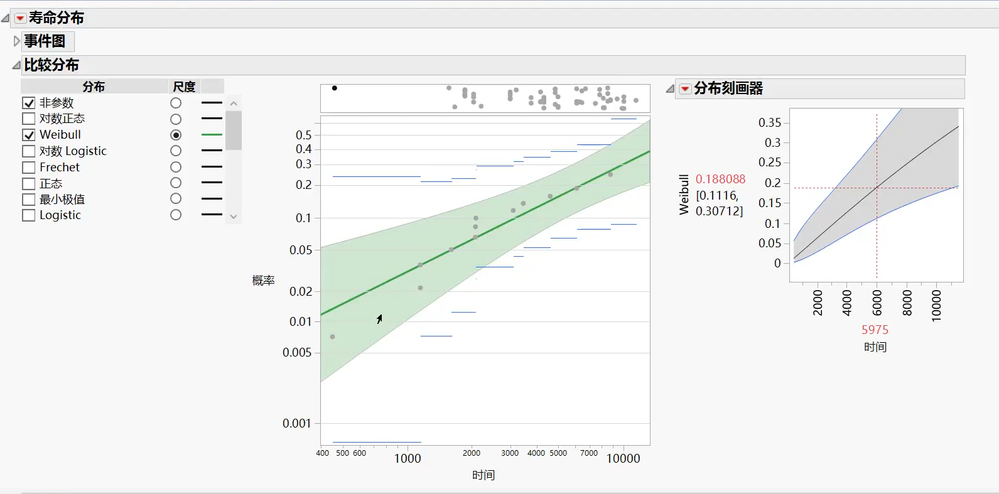Viewport: 999px width, 494px height.
Task: Select the 非参数 scale radio button
Action: pos(175,103)
